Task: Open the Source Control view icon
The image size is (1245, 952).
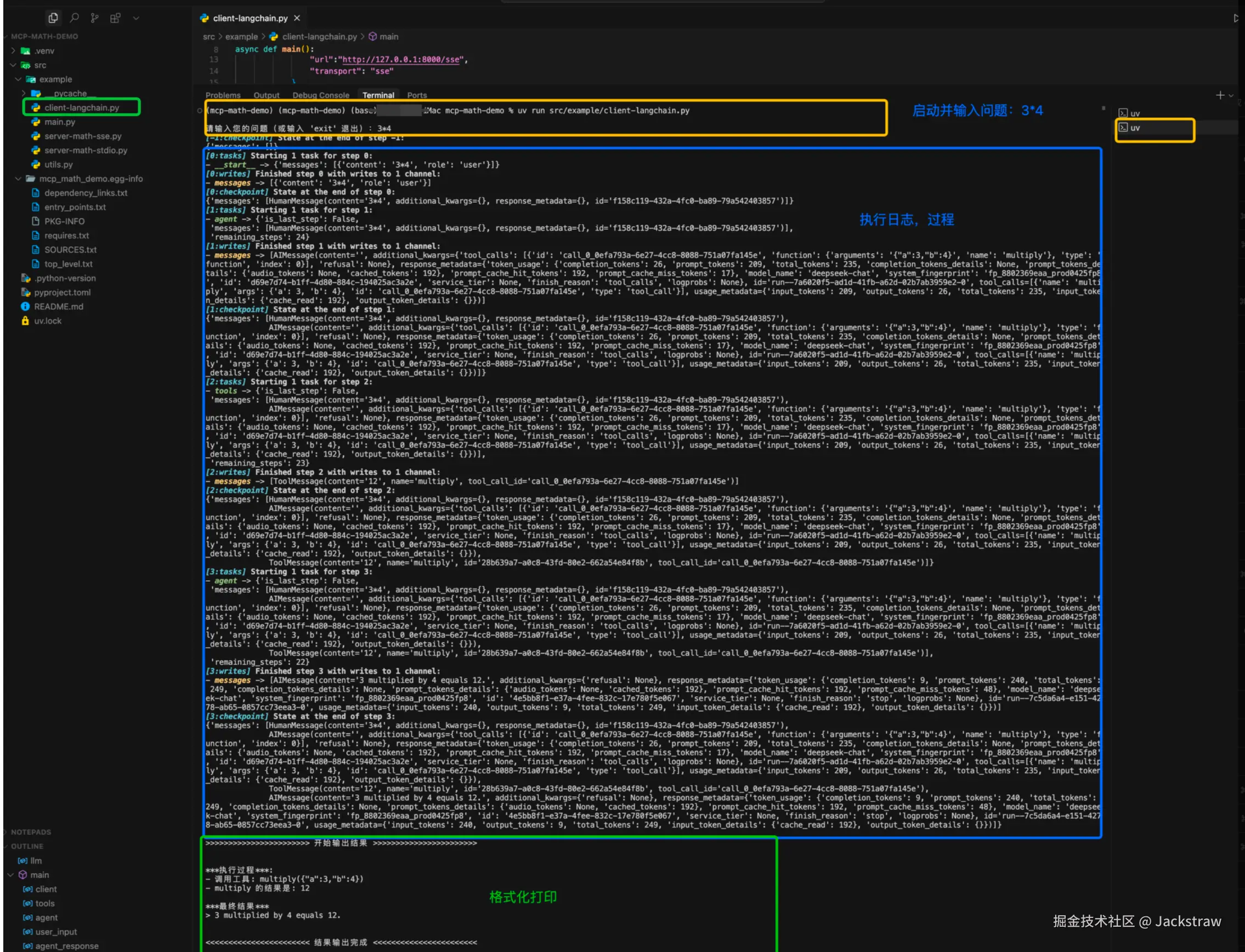Action: (95, 18)
